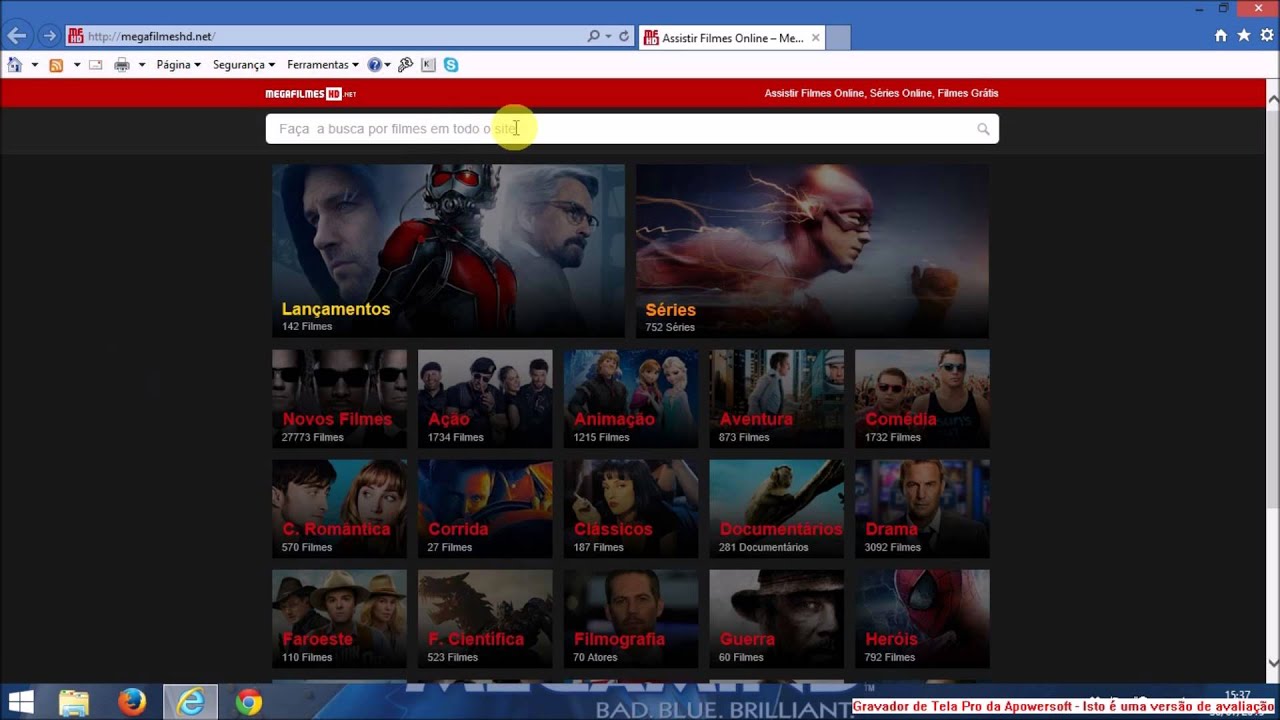1280x720 pixels.
Task: Refresh the page with reload icon
Action: [x=624, y=36]
